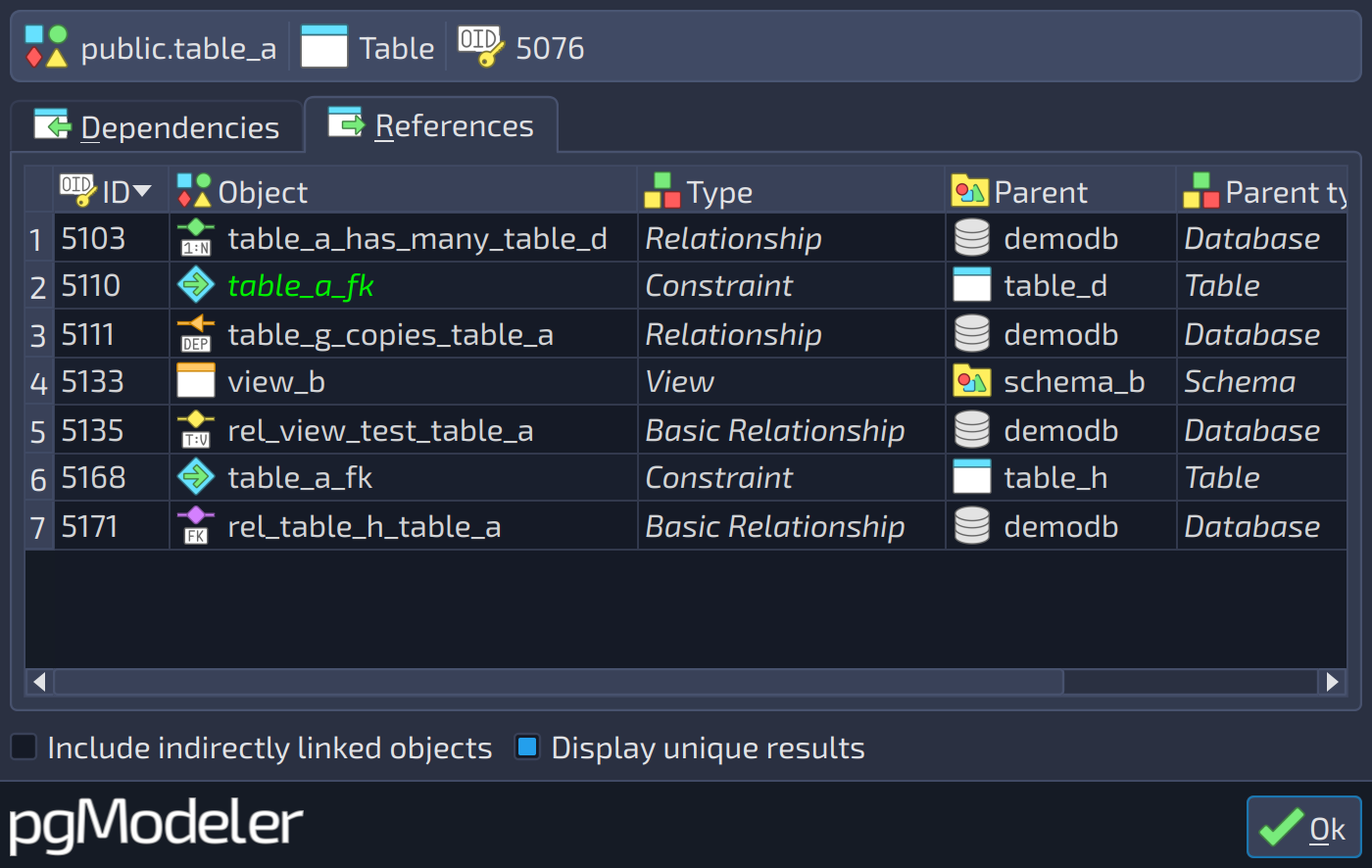Select ID cell 5168
Image resolution: width=1372 pixels, height=868 pixels.
[x=112, y=477]
